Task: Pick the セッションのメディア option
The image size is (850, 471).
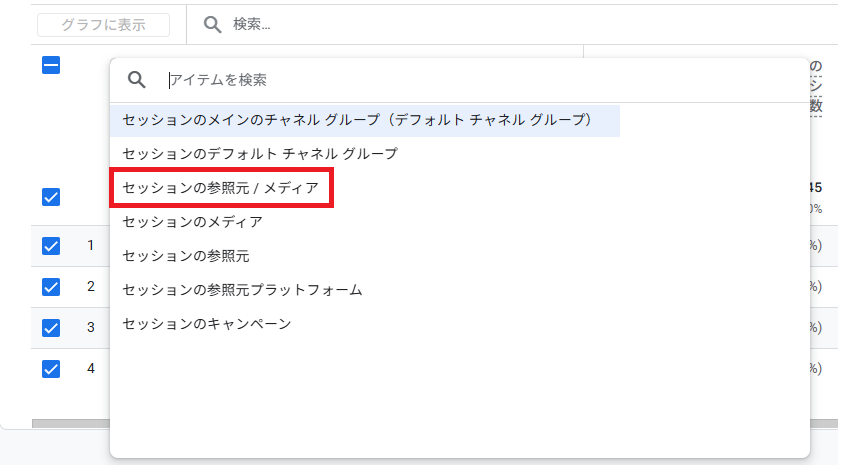Action: coord(192,222)
